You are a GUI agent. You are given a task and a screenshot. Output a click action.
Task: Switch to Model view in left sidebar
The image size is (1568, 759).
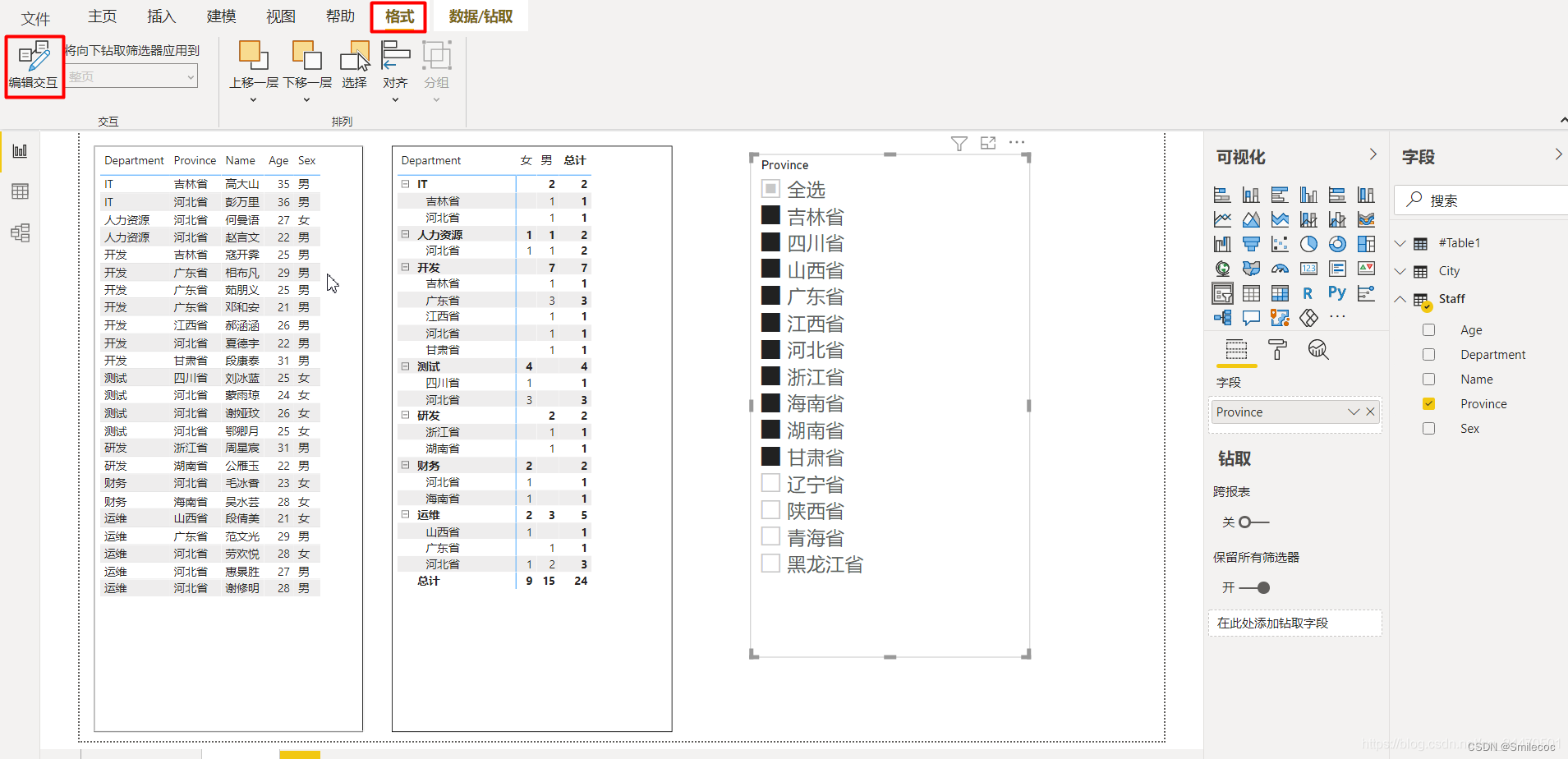point(20,232)
